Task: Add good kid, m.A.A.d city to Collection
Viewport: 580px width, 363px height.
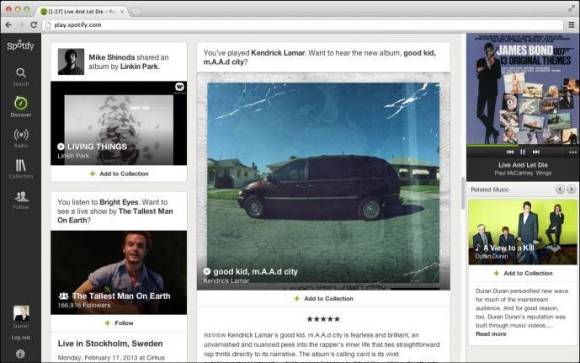Action: pyautogui.click(x=324, y=299)
